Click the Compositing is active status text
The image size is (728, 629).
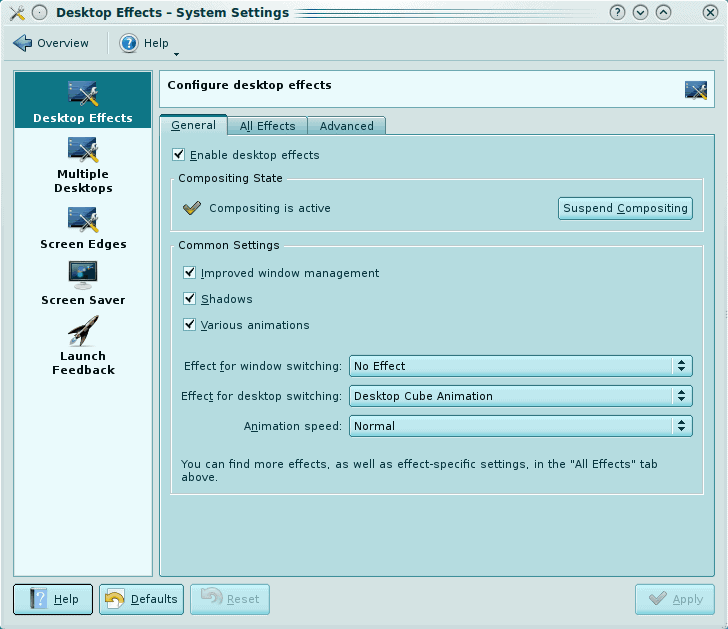pos(270,208)
